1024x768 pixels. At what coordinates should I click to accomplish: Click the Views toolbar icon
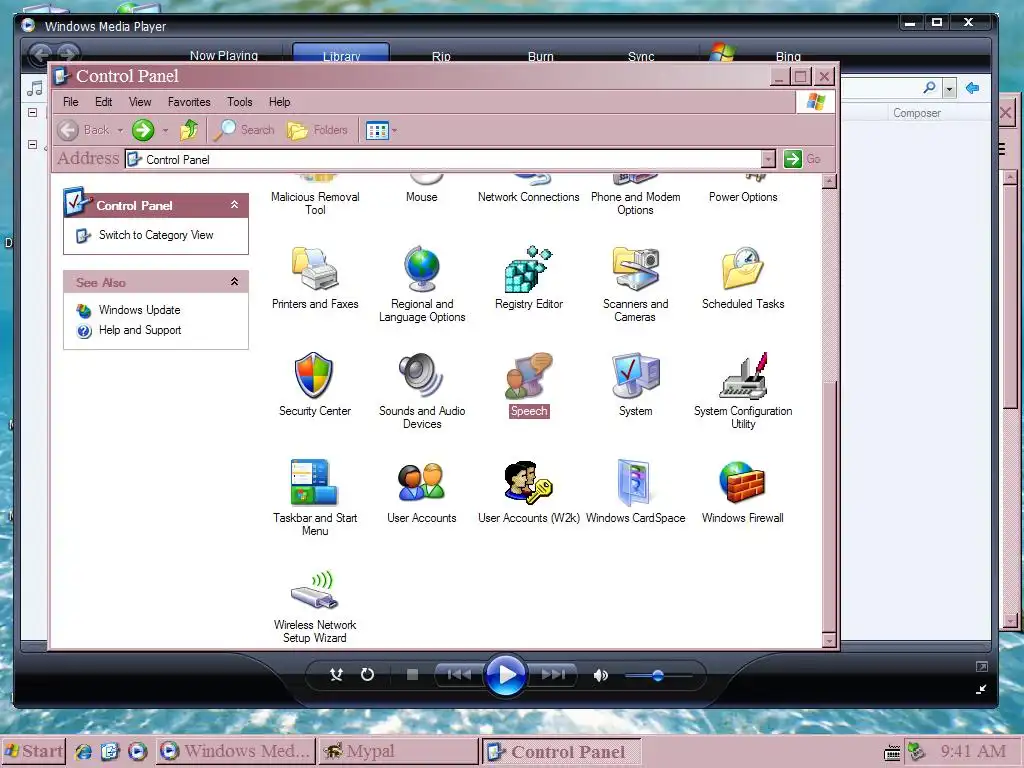tap(377, 130)
